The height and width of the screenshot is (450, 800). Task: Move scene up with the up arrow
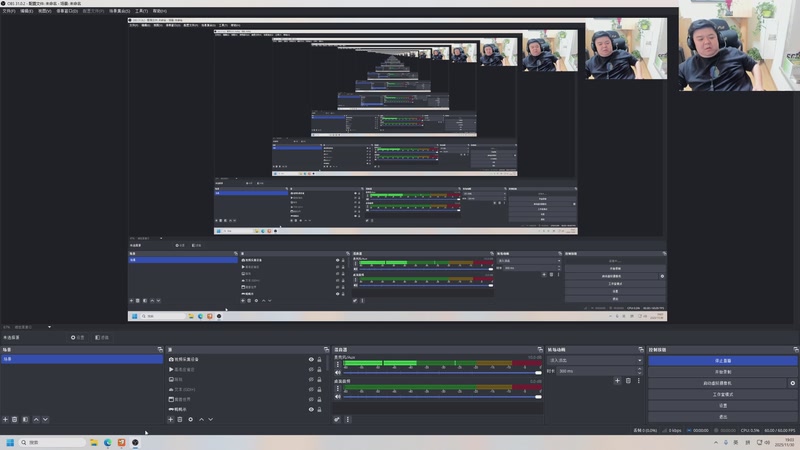click(x=36, y=419)
